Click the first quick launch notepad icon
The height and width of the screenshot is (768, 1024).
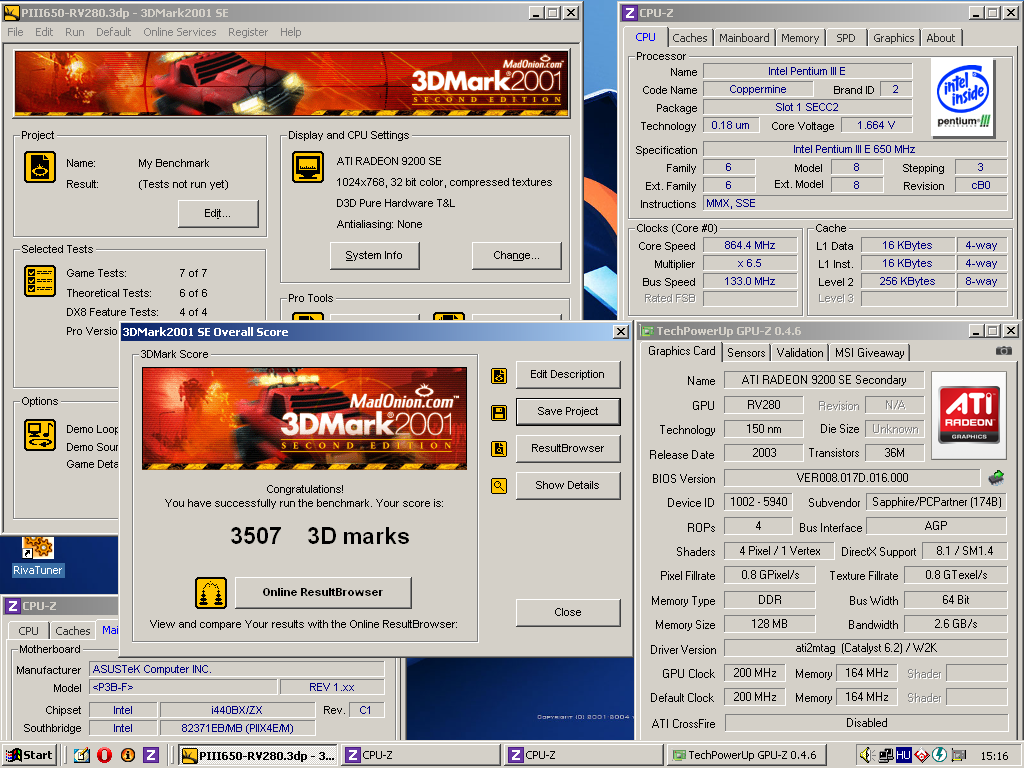[82, 755]
